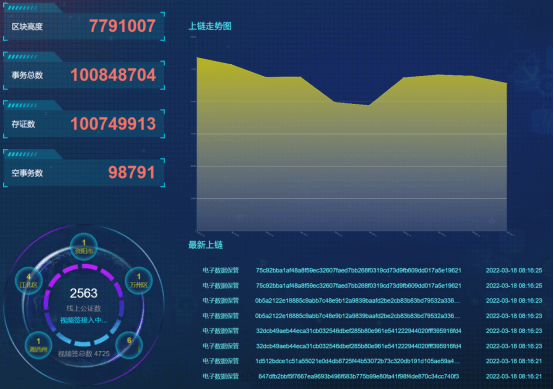Open the 万州区 region bubble
The image size is (554, 389).
[x=139, y=281]
